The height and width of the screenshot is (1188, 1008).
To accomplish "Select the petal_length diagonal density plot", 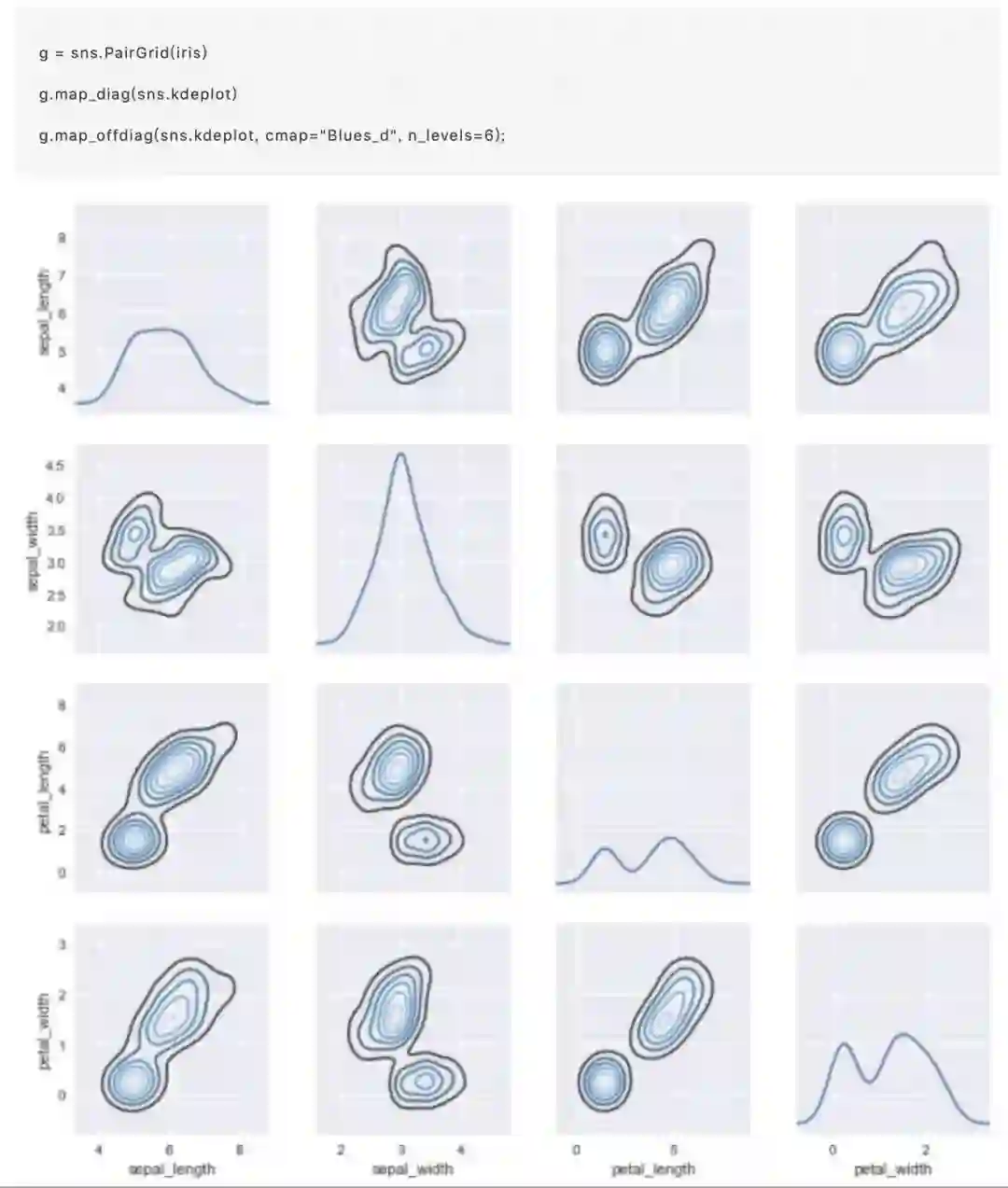I will tap(653, 788).
